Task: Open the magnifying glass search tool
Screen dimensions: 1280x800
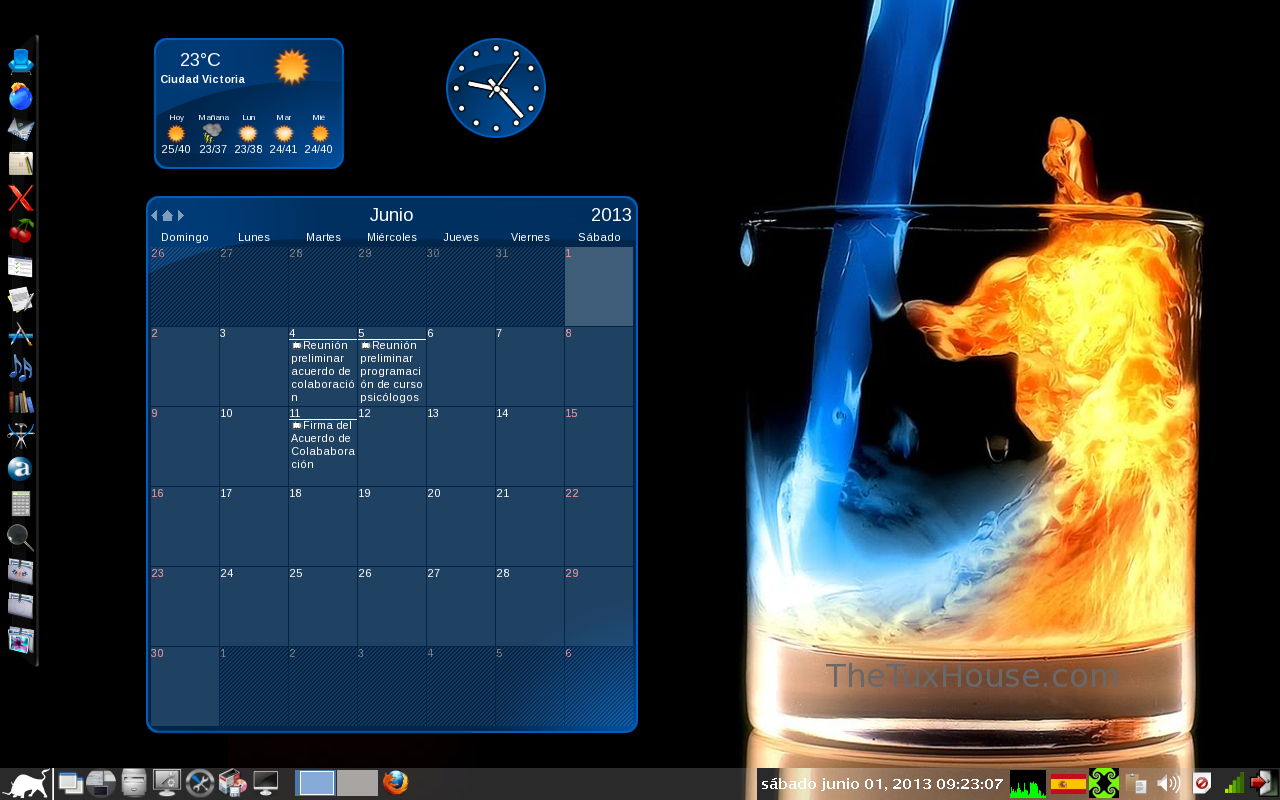Action: pos(21,537)
